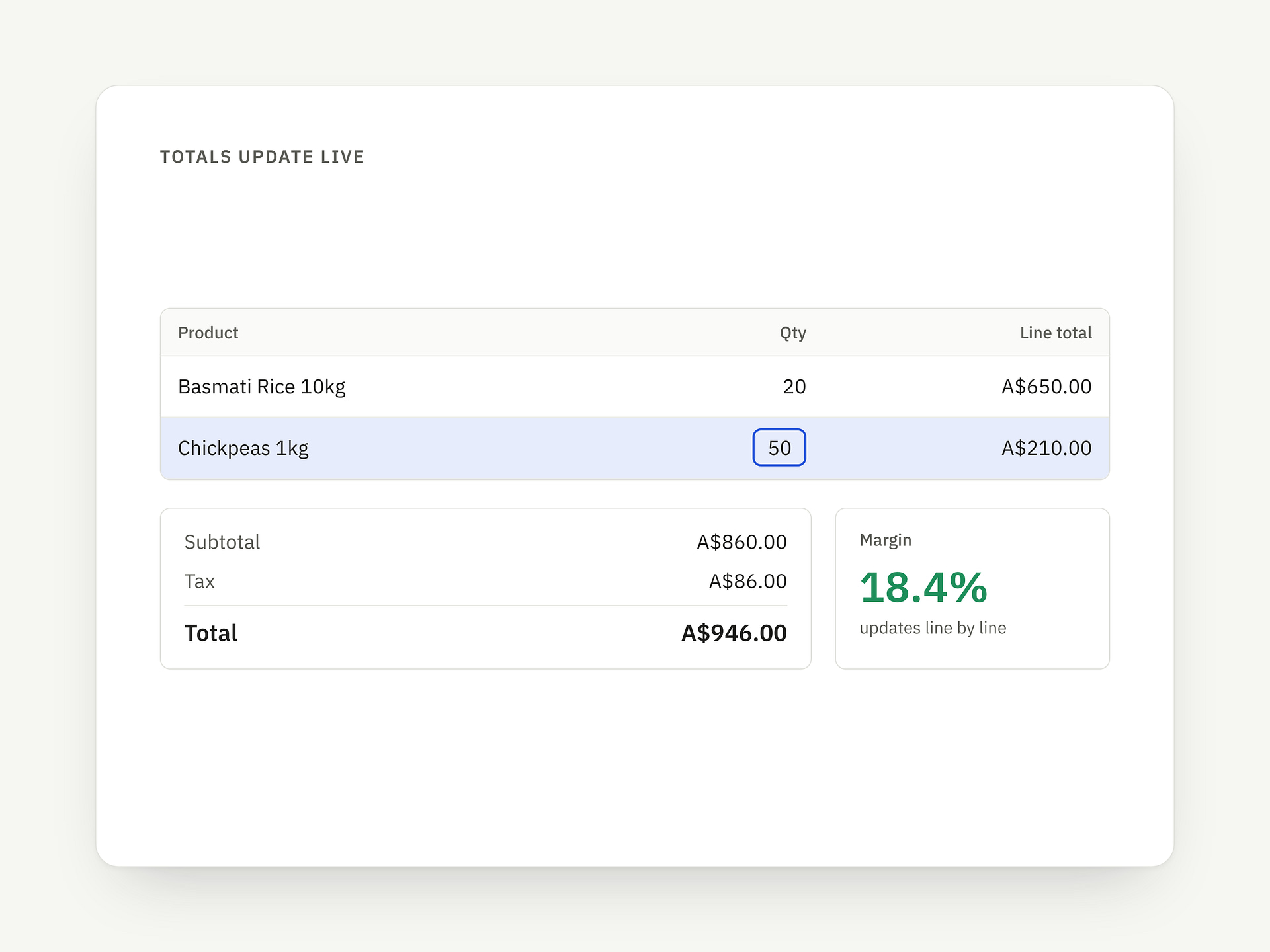Click the Margin card label
The width and height of the screenshot is (1270, 952).
coord(885,541)
